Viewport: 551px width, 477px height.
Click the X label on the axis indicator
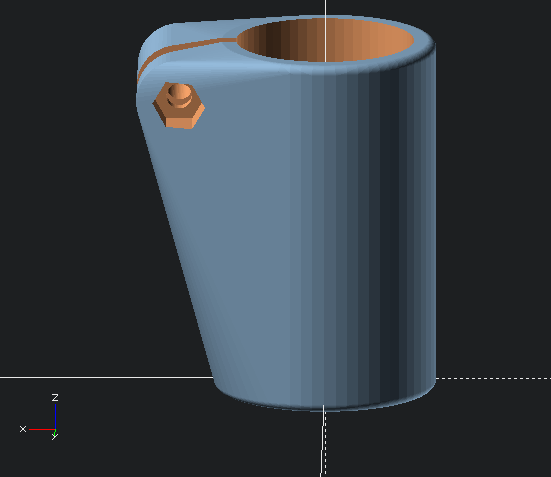[23, 429]
